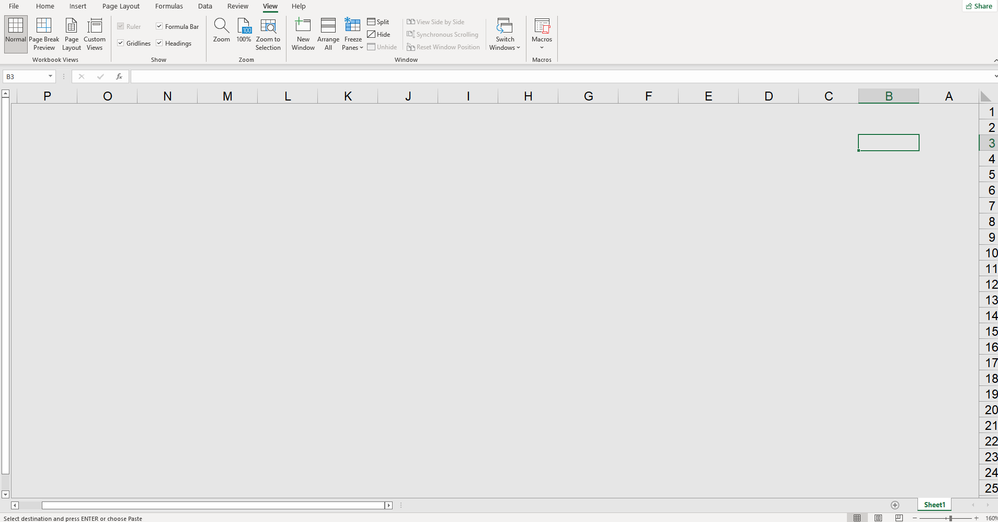Screen dimensions: 998x522
Task: Select the Sheet1 tab
Action: [934, 505]
